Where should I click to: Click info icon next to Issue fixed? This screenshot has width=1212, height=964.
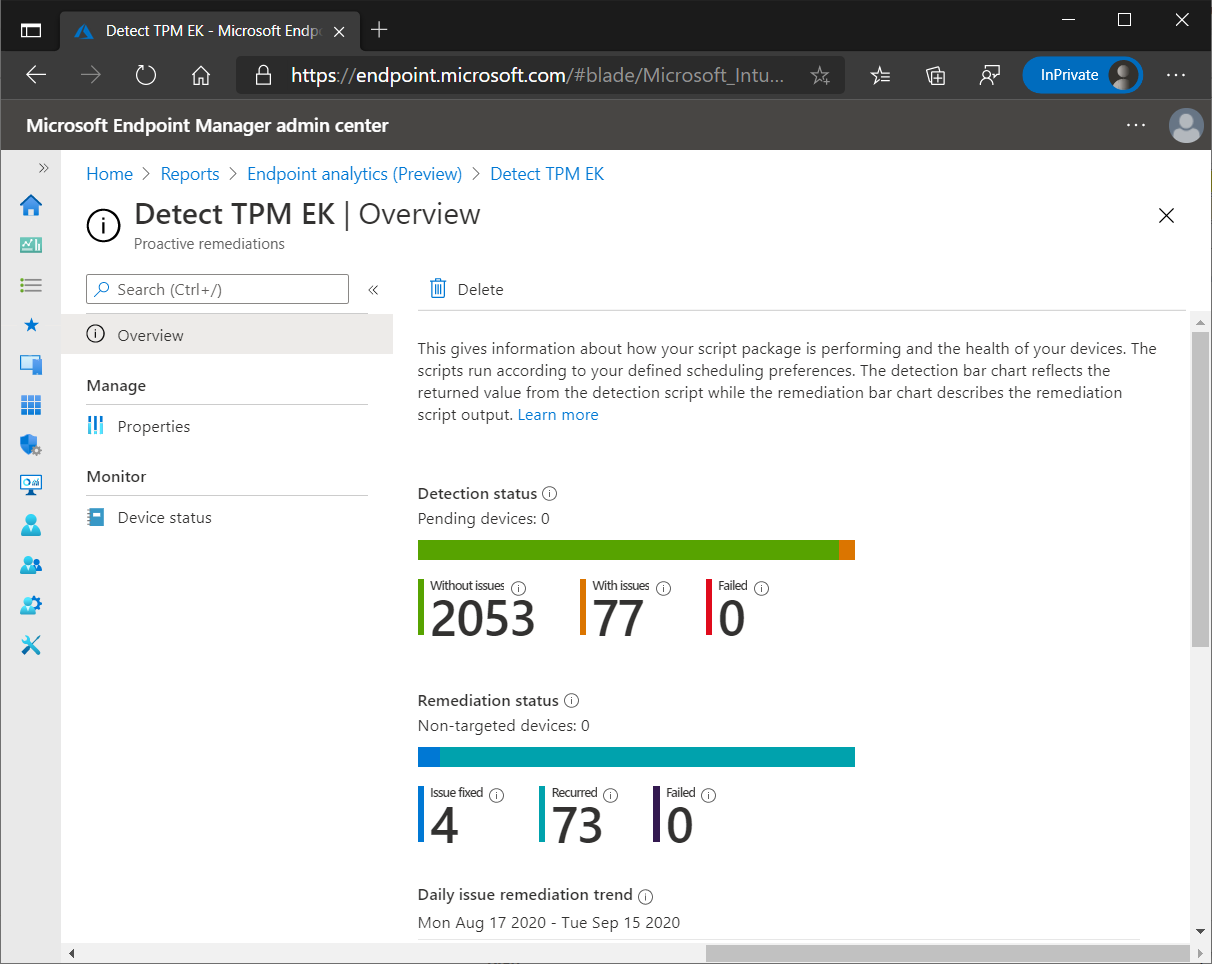(497, 795)
